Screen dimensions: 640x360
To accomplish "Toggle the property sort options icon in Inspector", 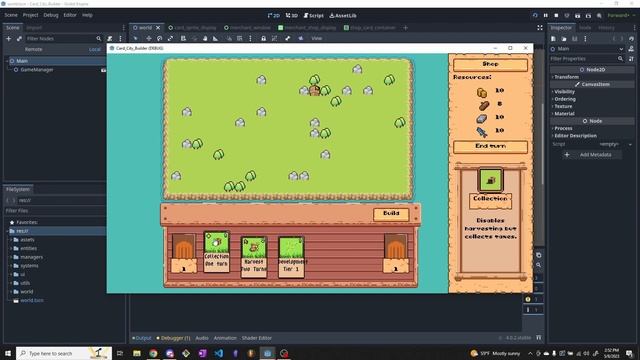I will click(631, 59).
